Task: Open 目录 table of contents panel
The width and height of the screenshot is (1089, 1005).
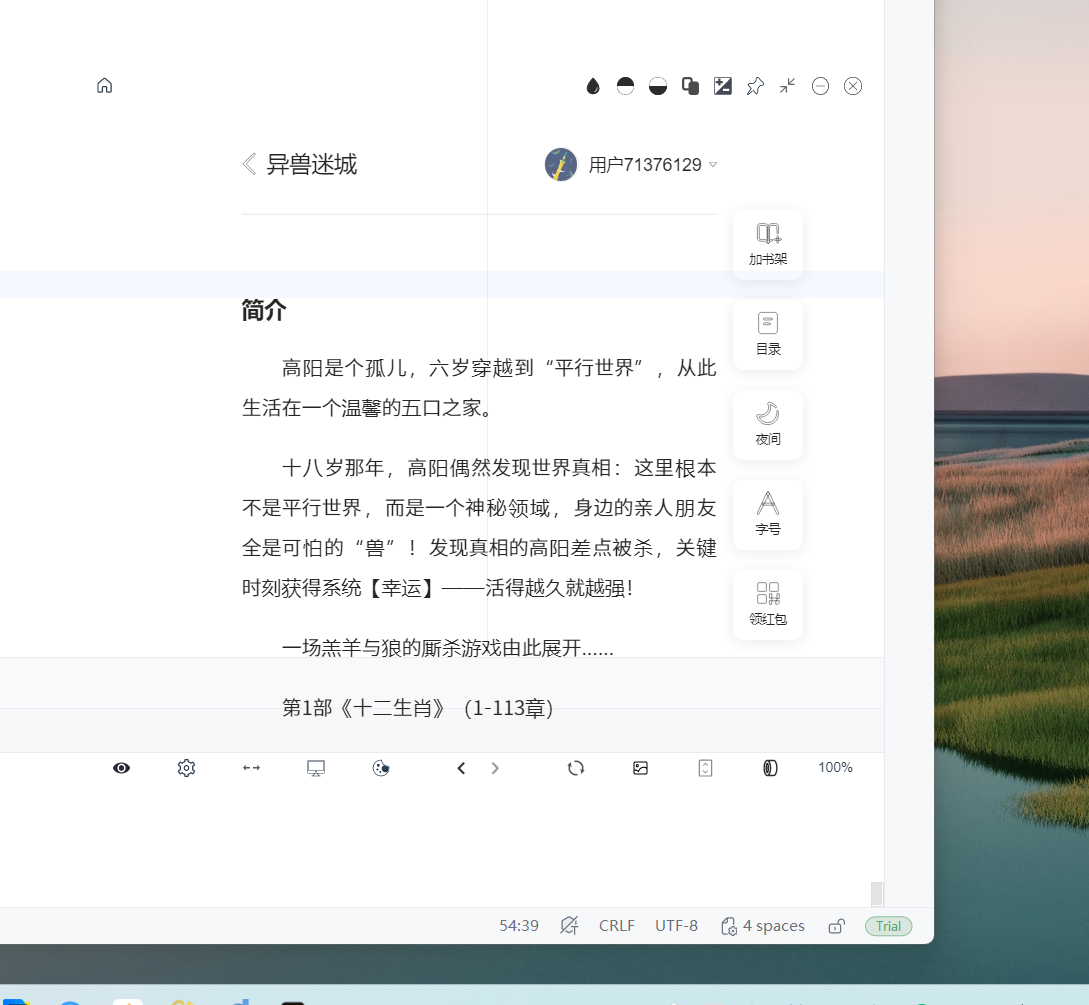Action: coord(767,334)
